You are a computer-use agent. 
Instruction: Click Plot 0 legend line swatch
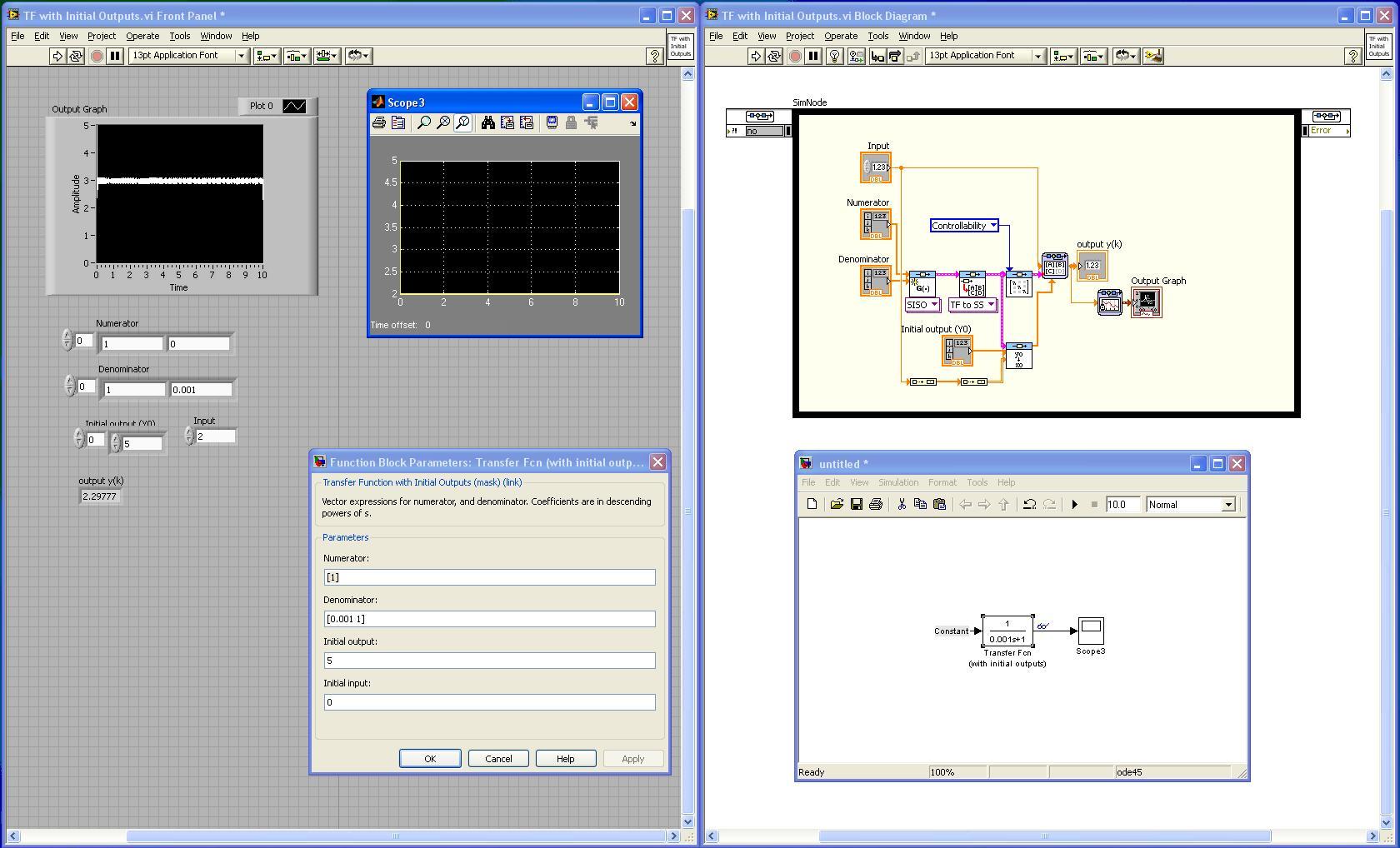point(294,106)
